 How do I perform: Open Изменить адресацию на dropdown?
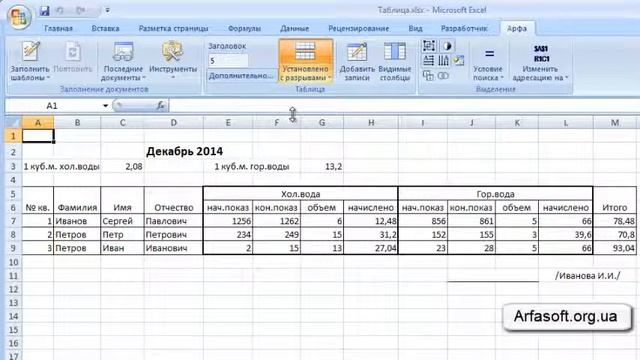540,62
